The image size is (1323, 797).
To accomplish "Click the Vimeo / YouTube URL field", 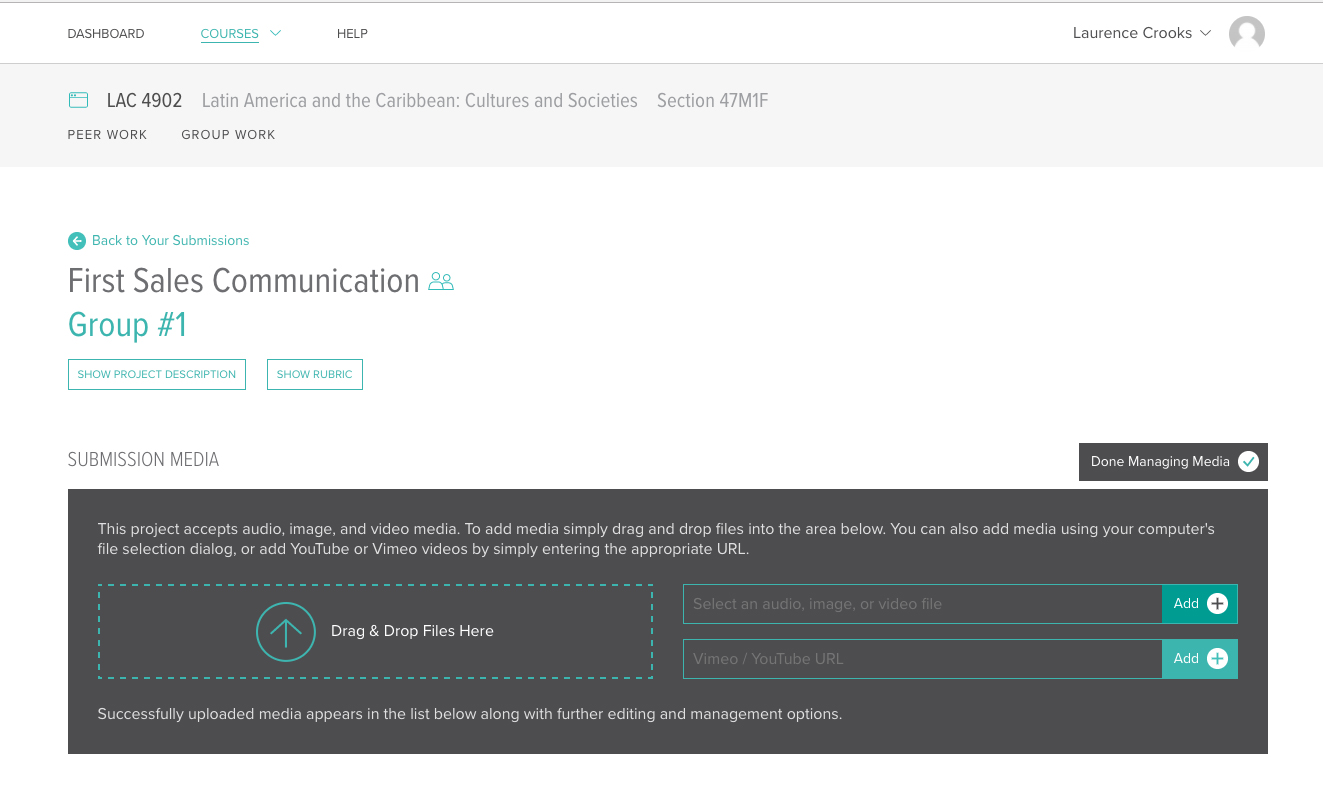I will pos(922,659).
